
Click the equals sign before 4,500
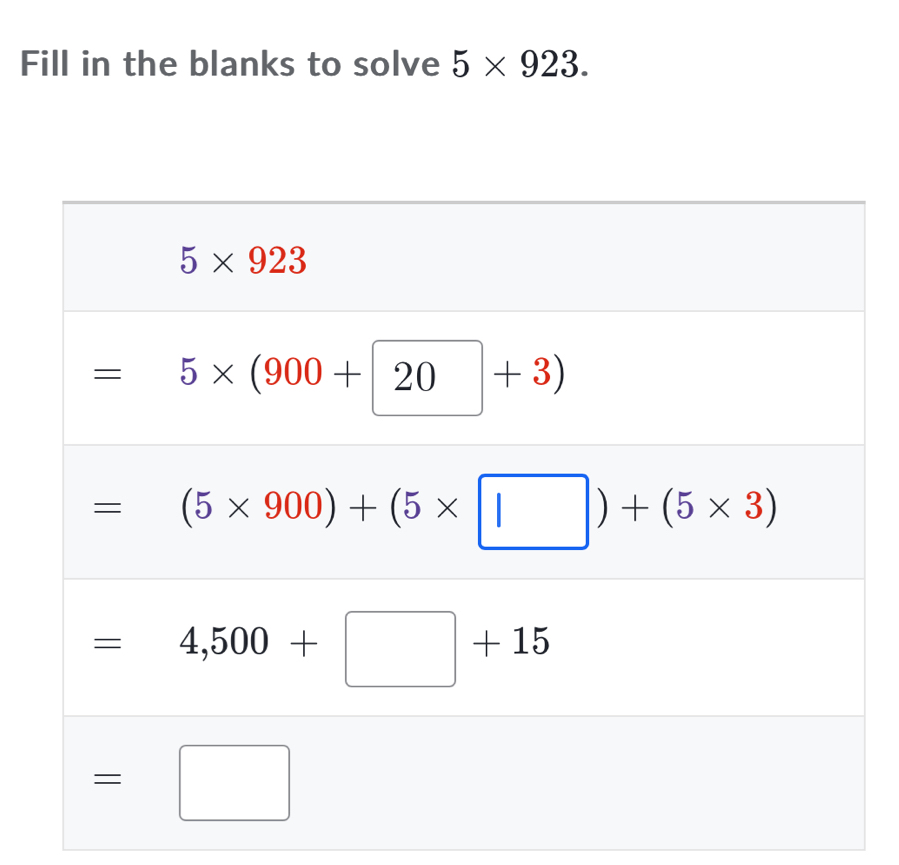click(105, 645)
